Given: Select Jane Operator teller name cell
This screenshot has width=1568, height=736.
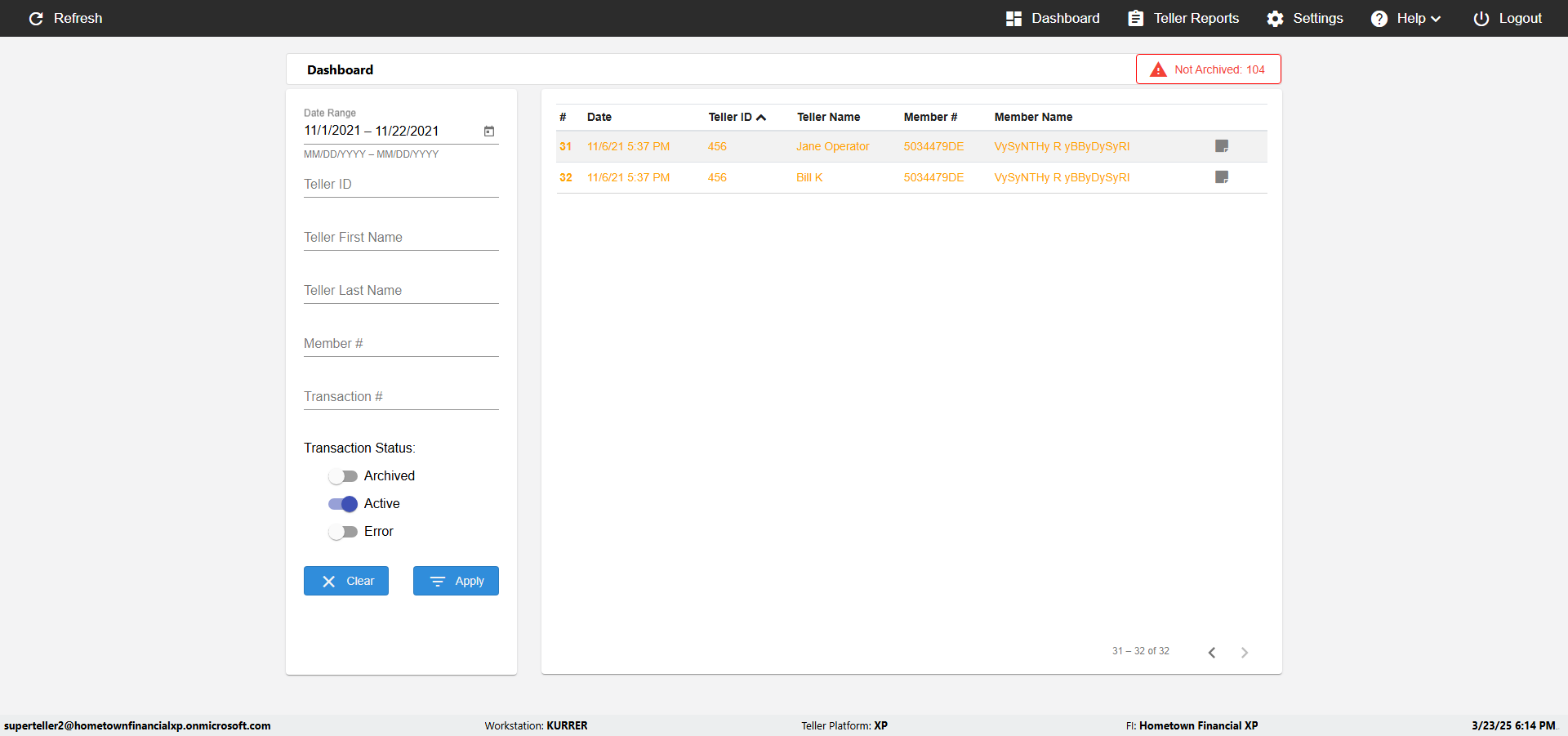Looking at the screenshot, I should [x=833, y=146].
